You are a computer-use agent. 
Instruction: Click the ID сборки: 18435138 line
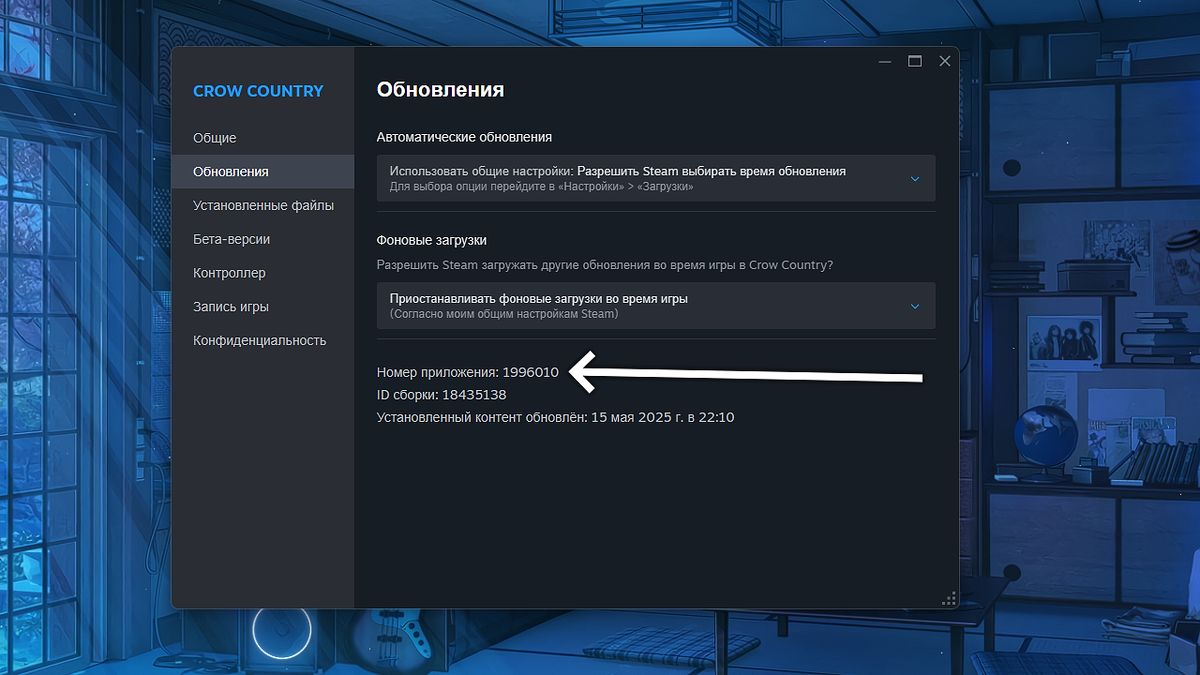442,395
